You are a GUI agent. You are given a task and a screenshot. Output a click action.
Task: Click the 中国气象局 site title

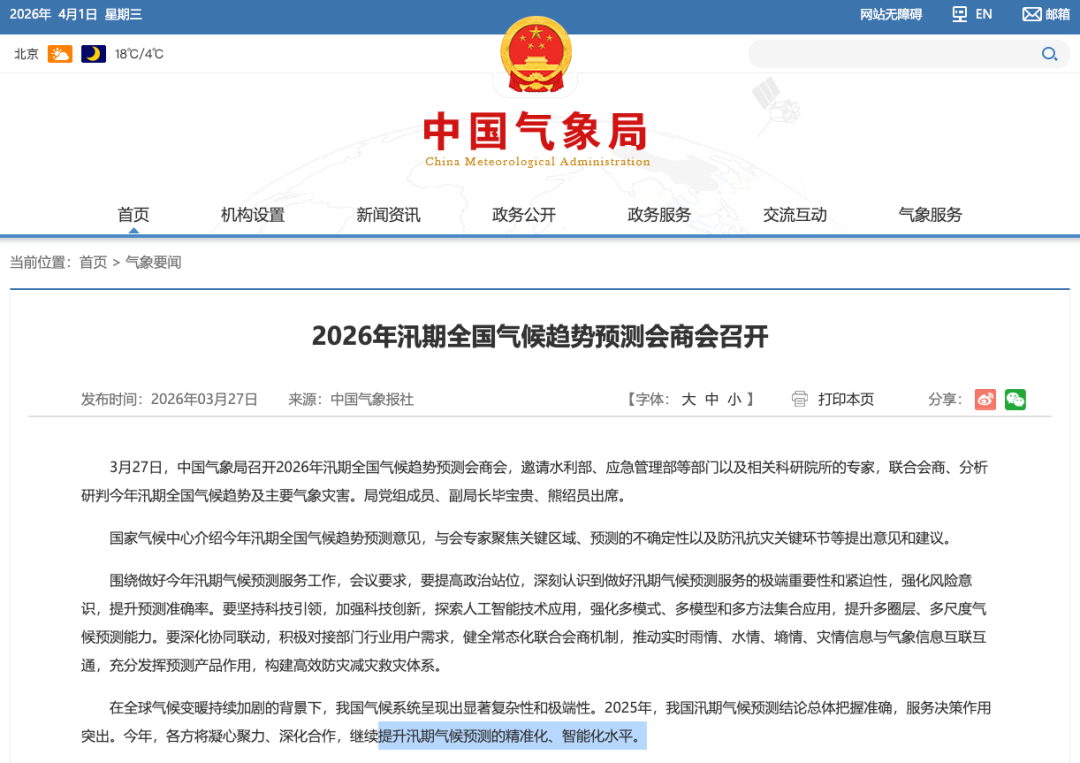(x=536, y=131)
